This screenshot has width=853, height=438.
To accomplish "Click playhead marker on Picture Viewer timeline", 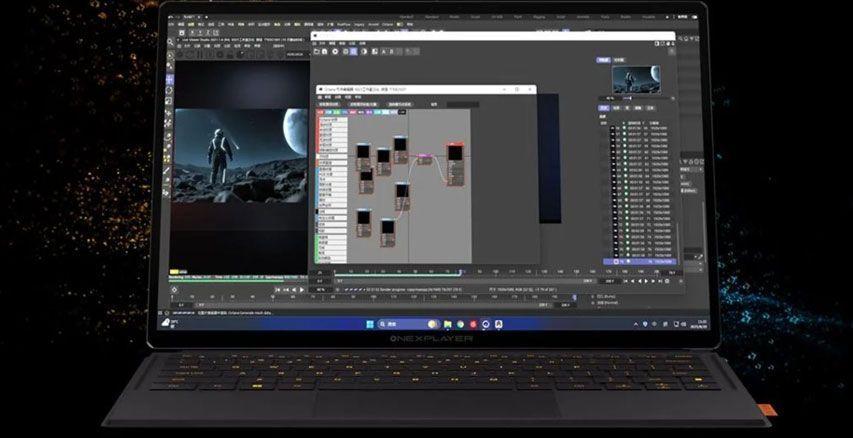I will 460,271.
